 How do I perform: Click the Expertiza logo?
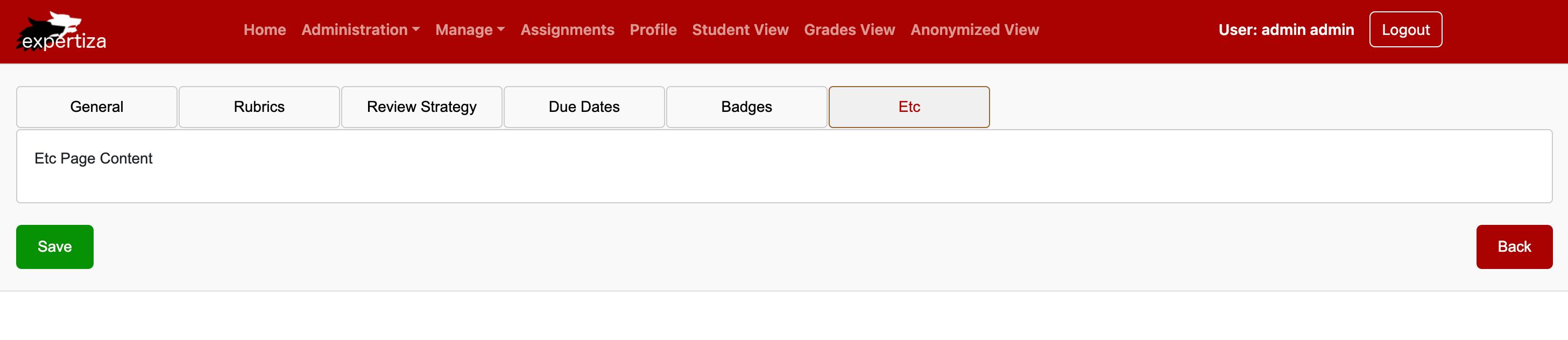click(x=61, y=32)
